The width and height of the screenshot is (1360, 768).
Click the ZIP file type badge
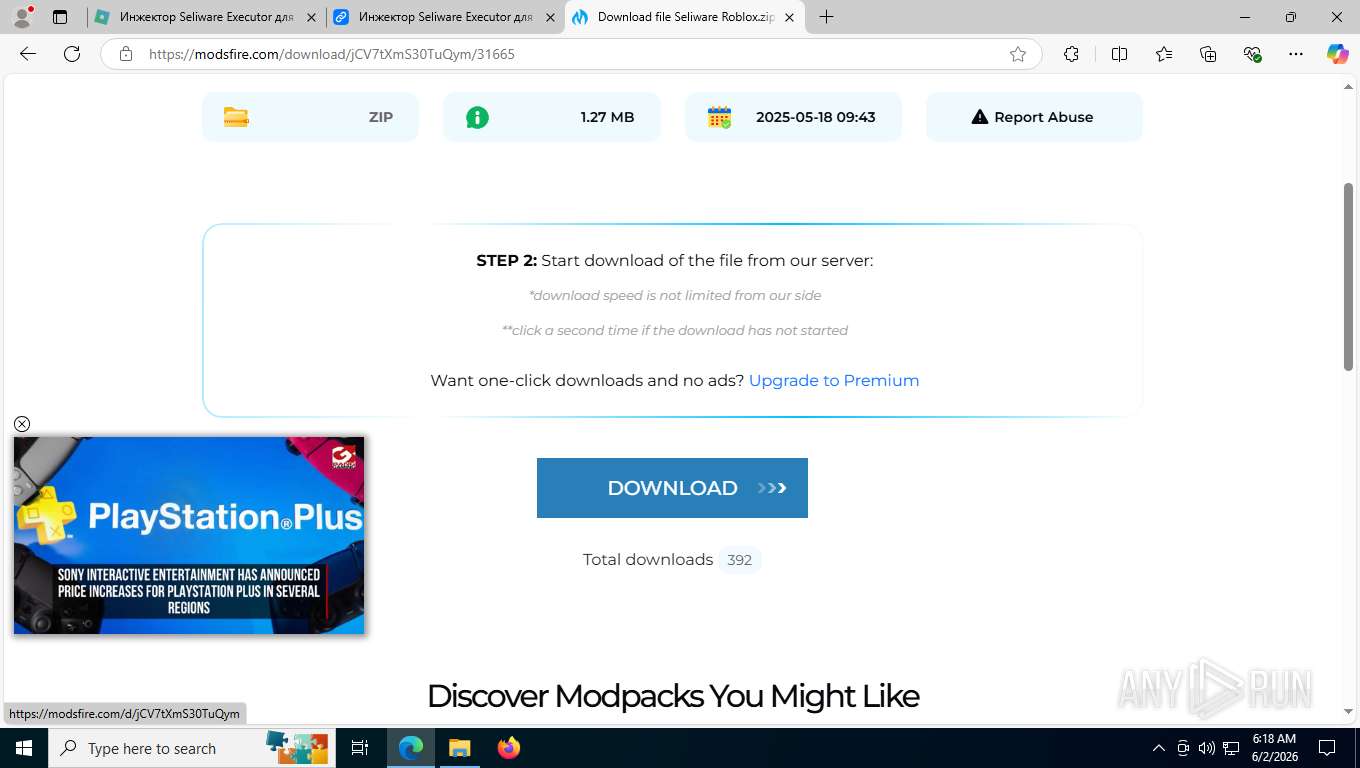pyautogui.click(x=310, y=117)
